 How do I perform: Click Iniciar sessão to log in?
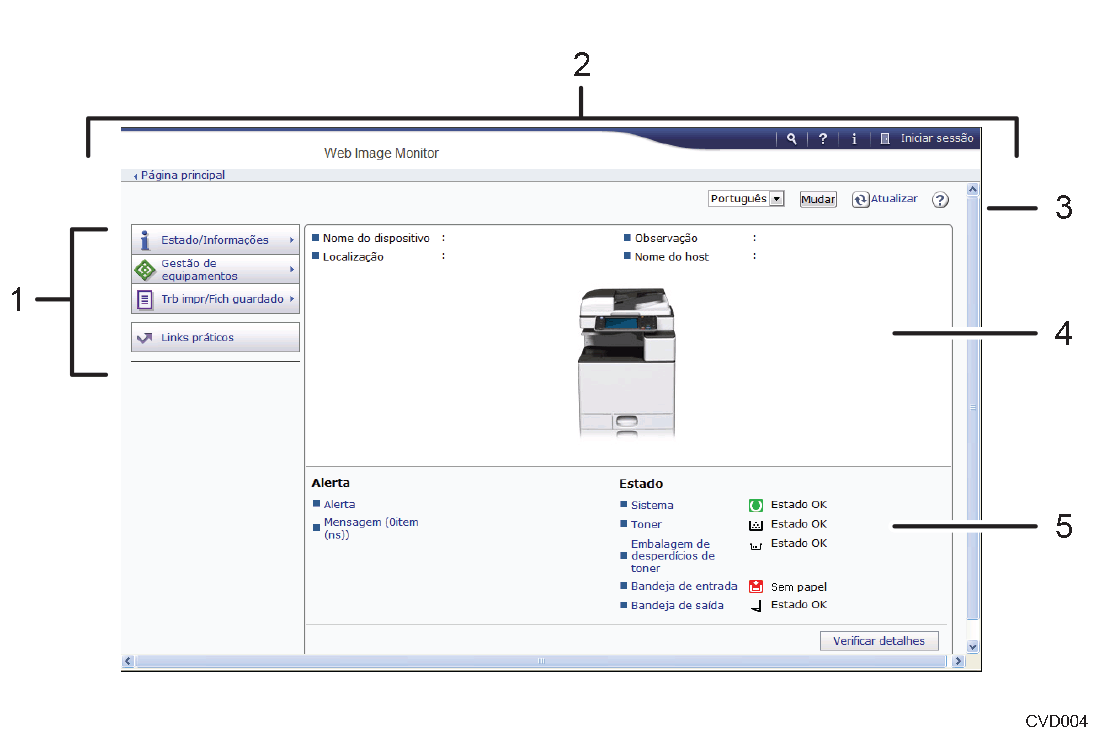[936, 139]
